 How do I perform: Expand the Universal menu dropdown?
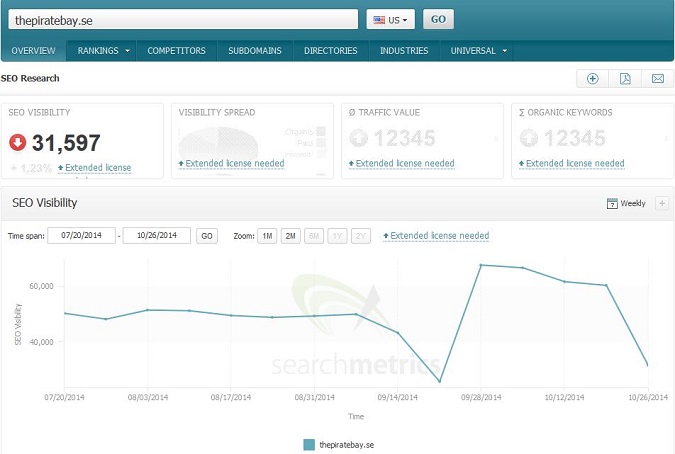(x=478, y=50)
